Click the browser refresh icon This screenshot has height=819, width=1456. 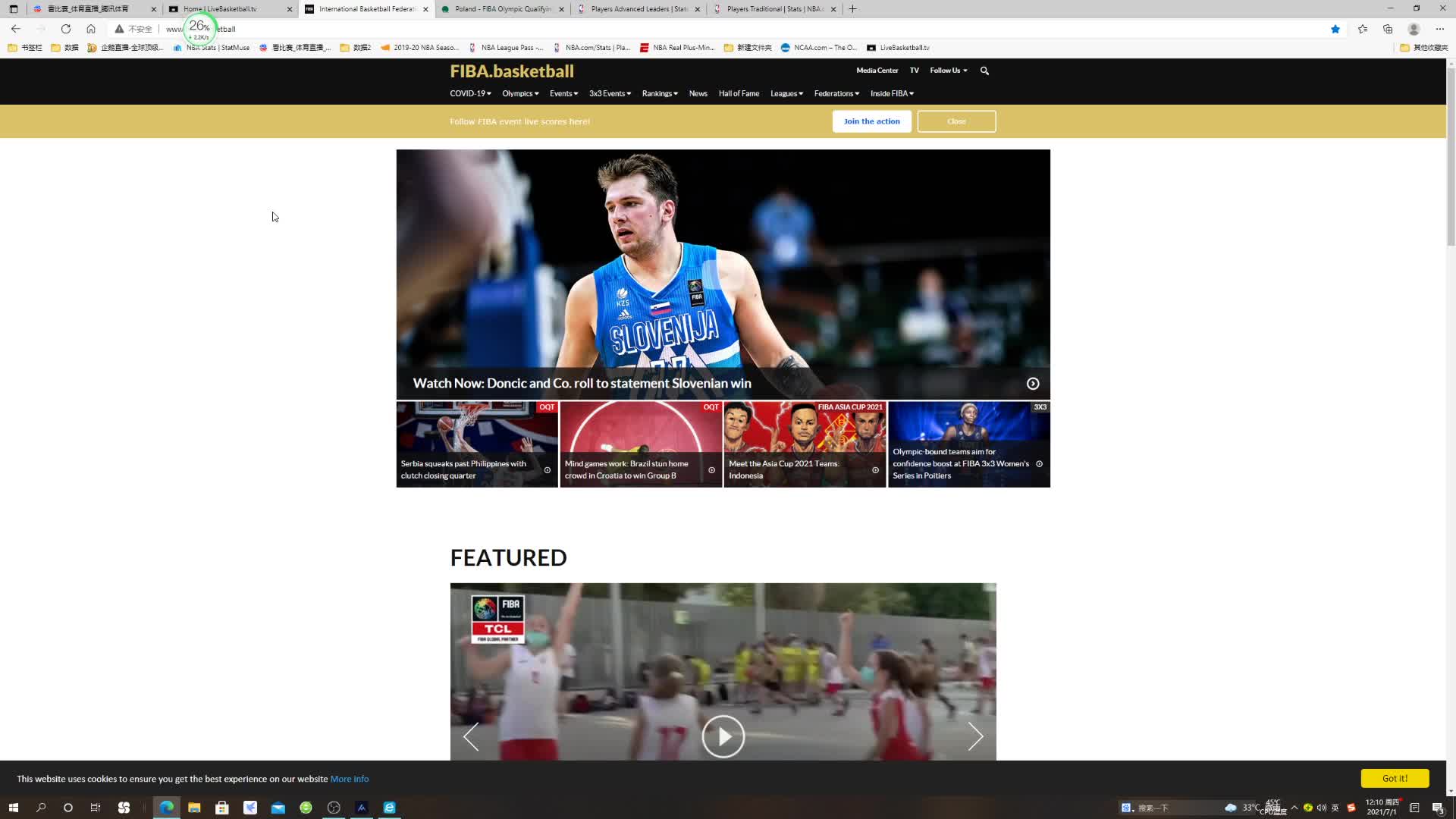(66, 29)
